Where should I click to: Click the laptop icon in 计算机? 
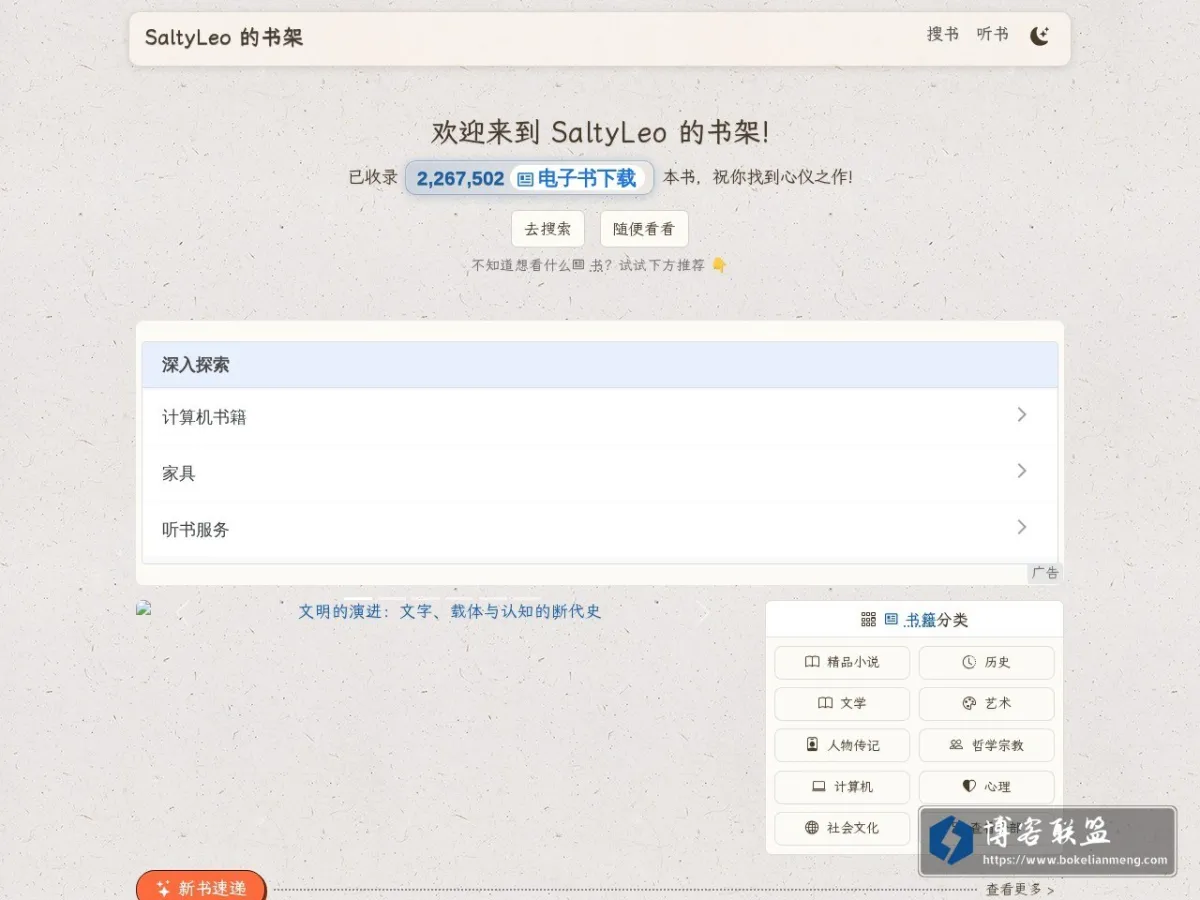coord(818,787)
